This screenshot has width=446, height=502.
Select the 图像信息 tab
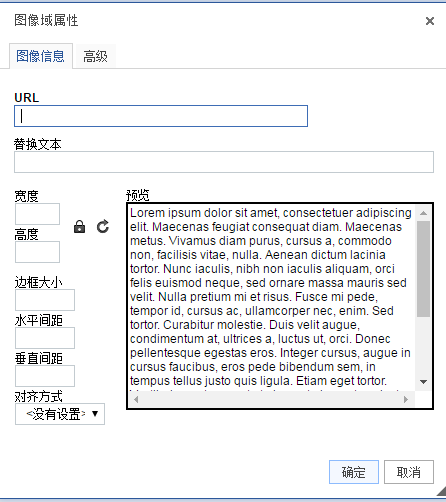[41, 56]
